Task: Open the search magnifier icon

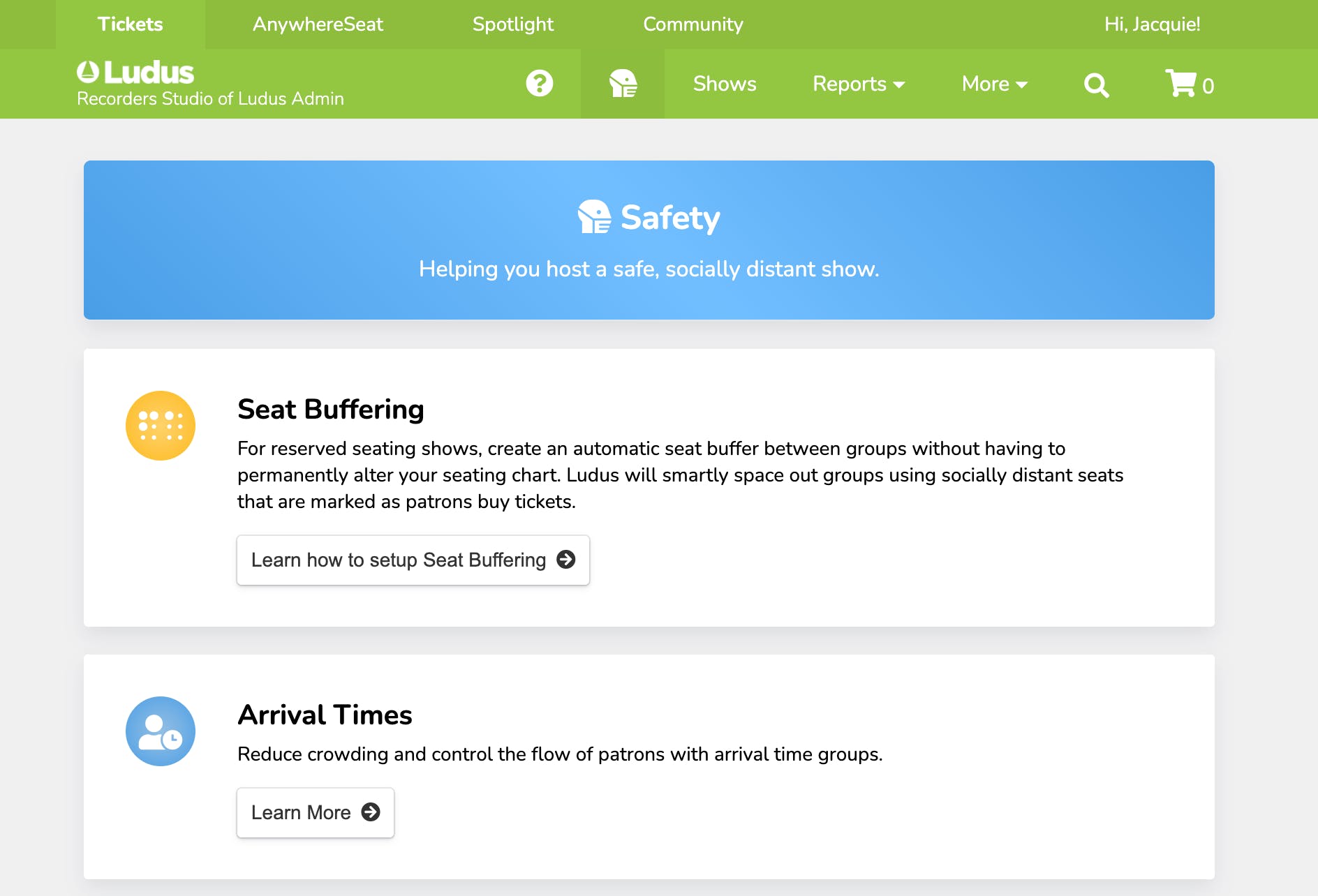Action: (1096, 85)
